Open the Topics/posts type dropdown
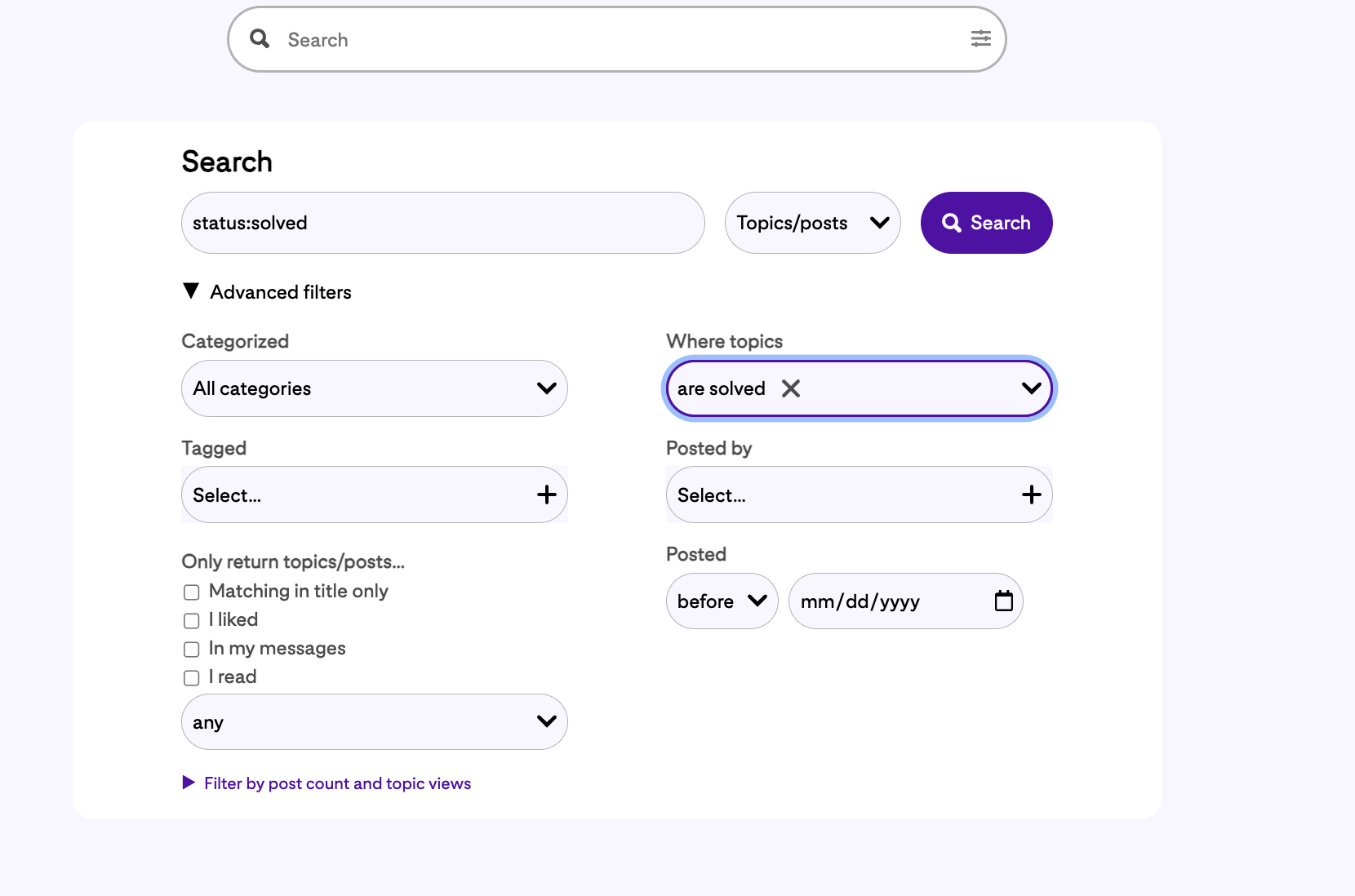This screenshot has width=1355, height=896. pyautogui.click(x=812, y=223)
